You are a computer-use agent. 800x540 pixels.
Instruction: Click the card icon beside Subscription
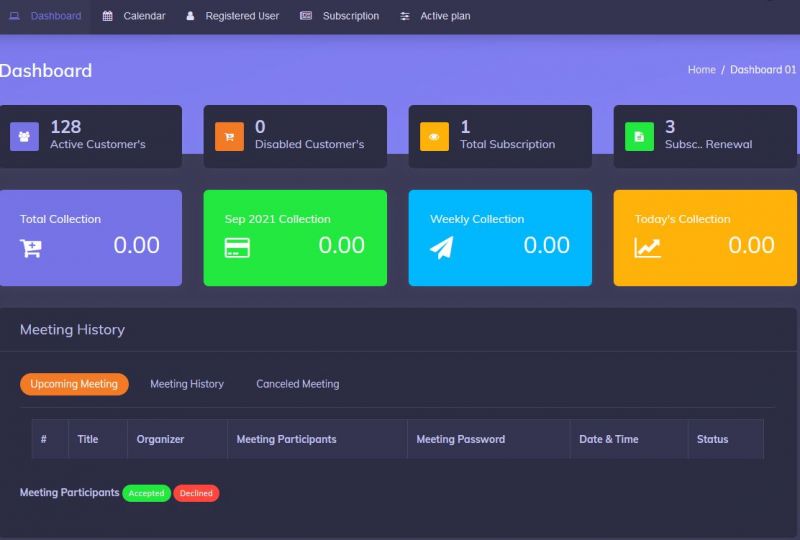pyautogui.click(x=306, y=15)
